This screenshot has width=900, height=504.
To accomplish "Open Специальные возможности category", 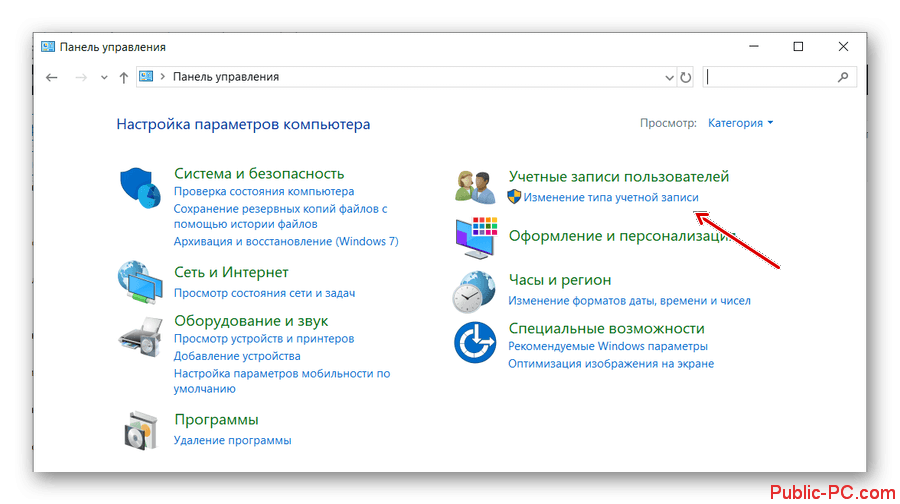I will coord(607,328).
